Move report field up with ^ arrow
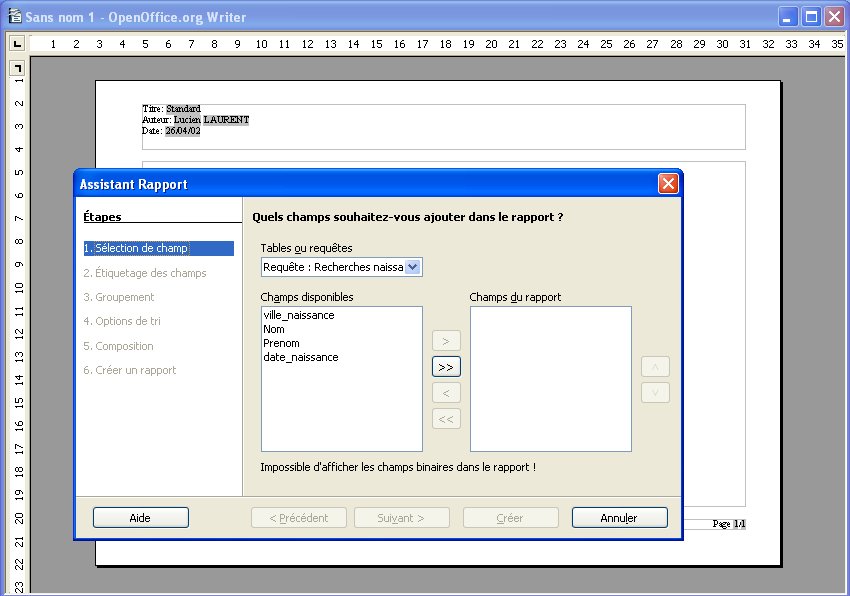The image size is (850, 596). (x=655, y=367)
